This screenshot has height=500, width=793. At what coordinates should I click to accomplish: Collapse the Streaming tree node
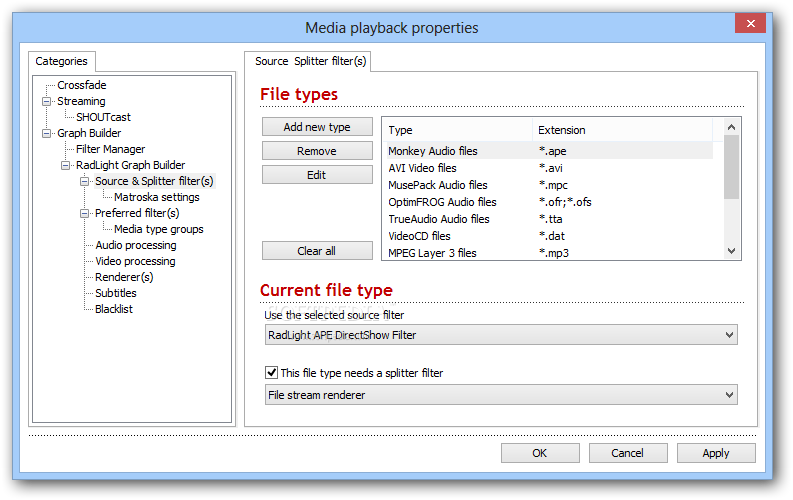coord(47,101)
